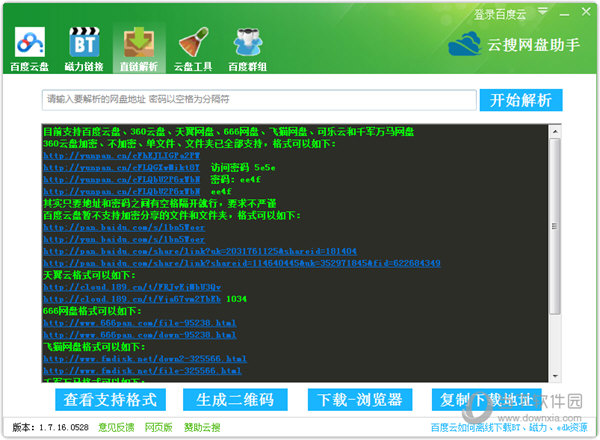Open the title bar dropdown menu arrow
600x440 pixels.
543,11
